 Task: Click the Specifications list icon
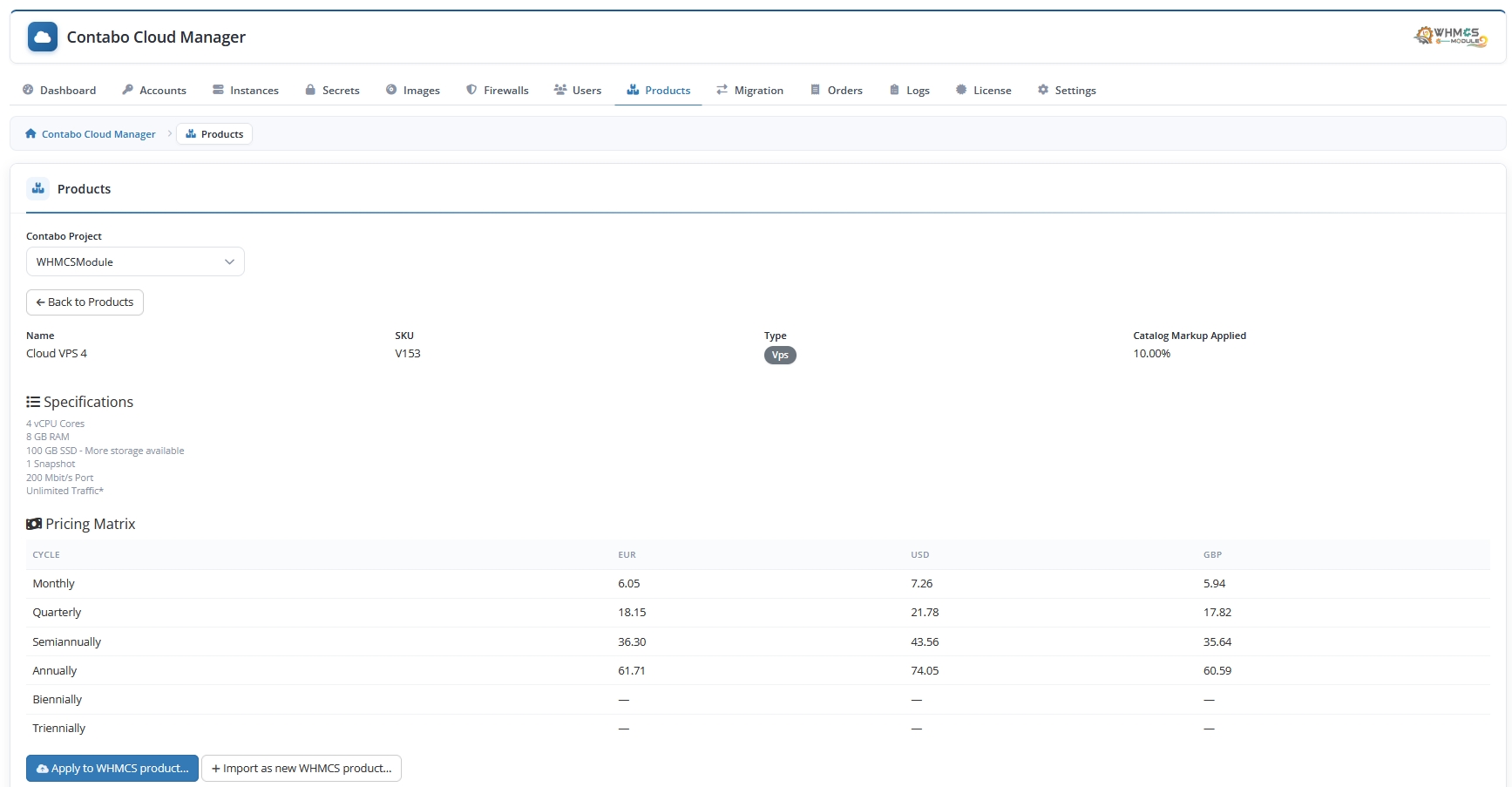pyautogui.click(x=33, y=402)
